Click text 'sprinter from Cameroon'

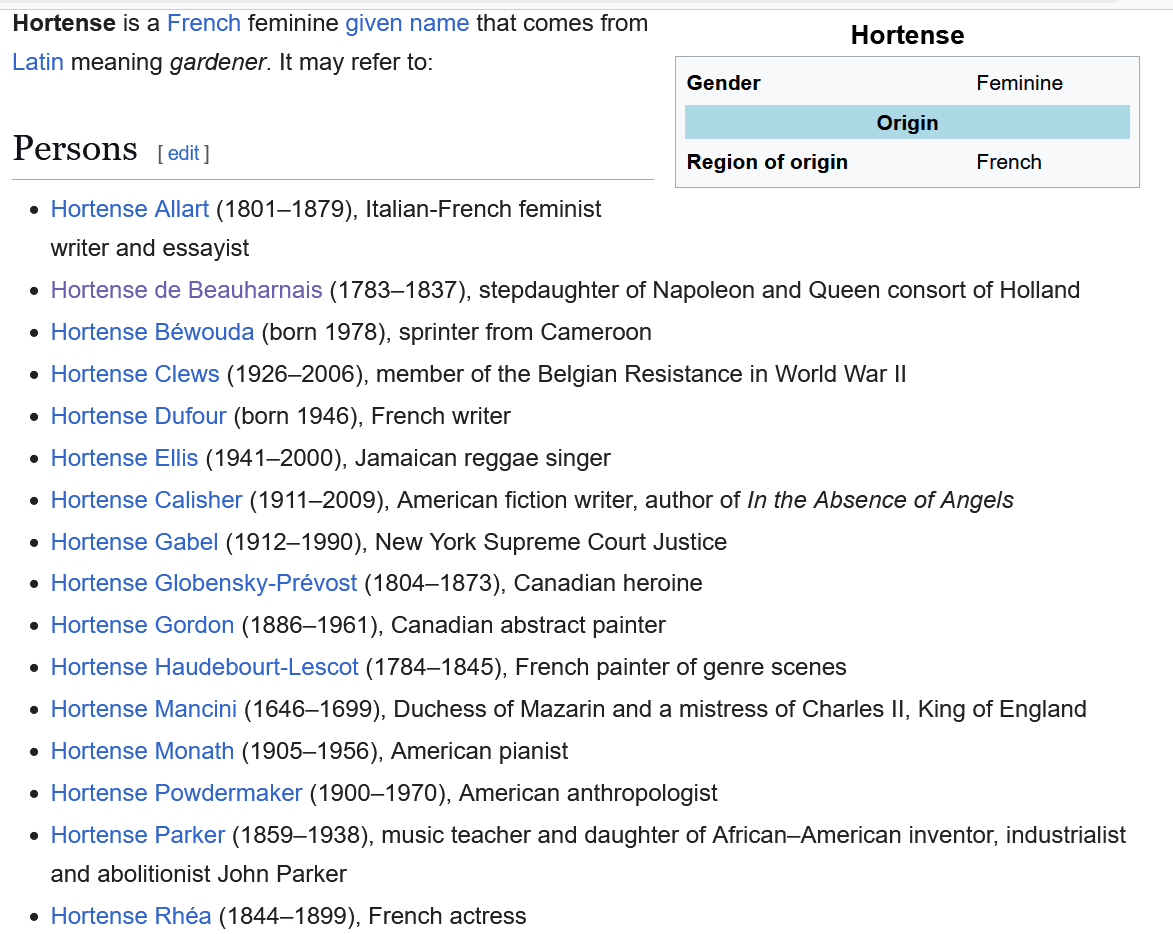click(x=525, y=332)
